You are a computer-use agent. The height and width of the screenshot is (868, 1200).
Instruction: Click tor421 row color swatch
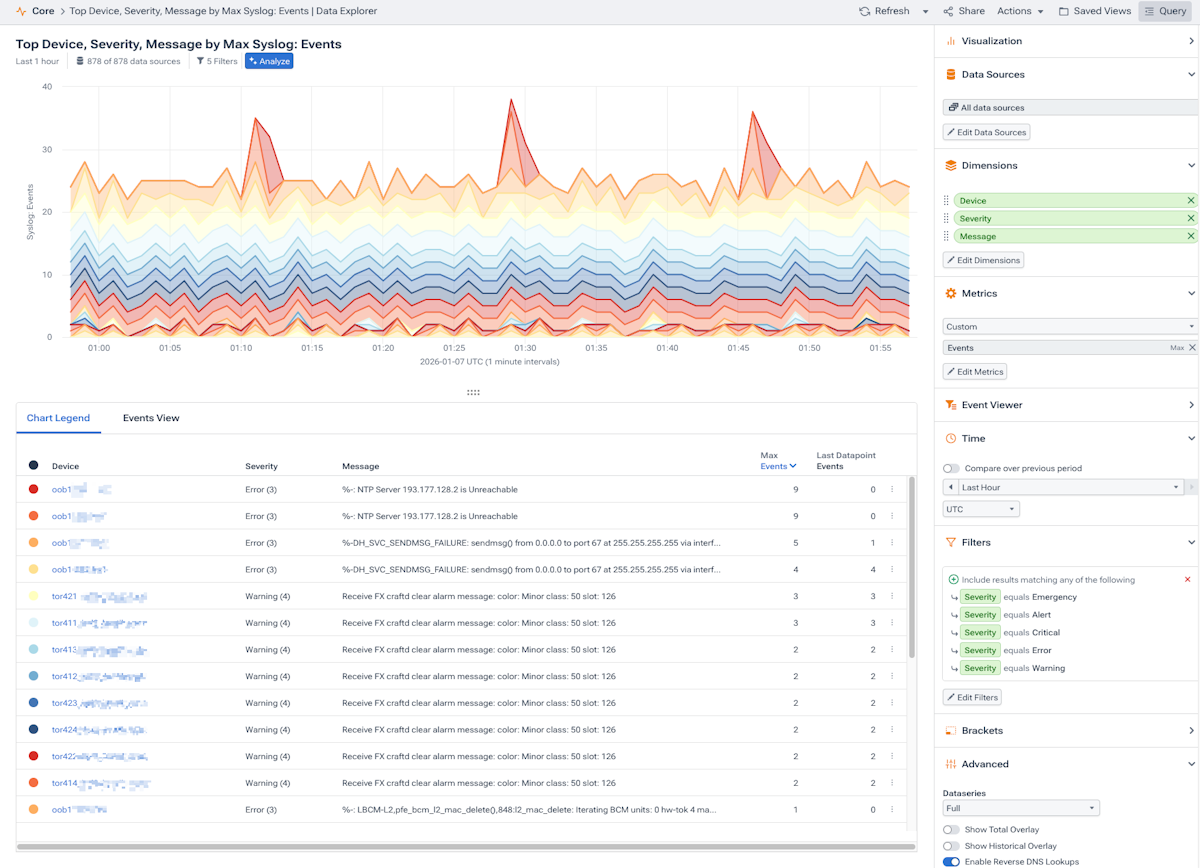point(33,596)
